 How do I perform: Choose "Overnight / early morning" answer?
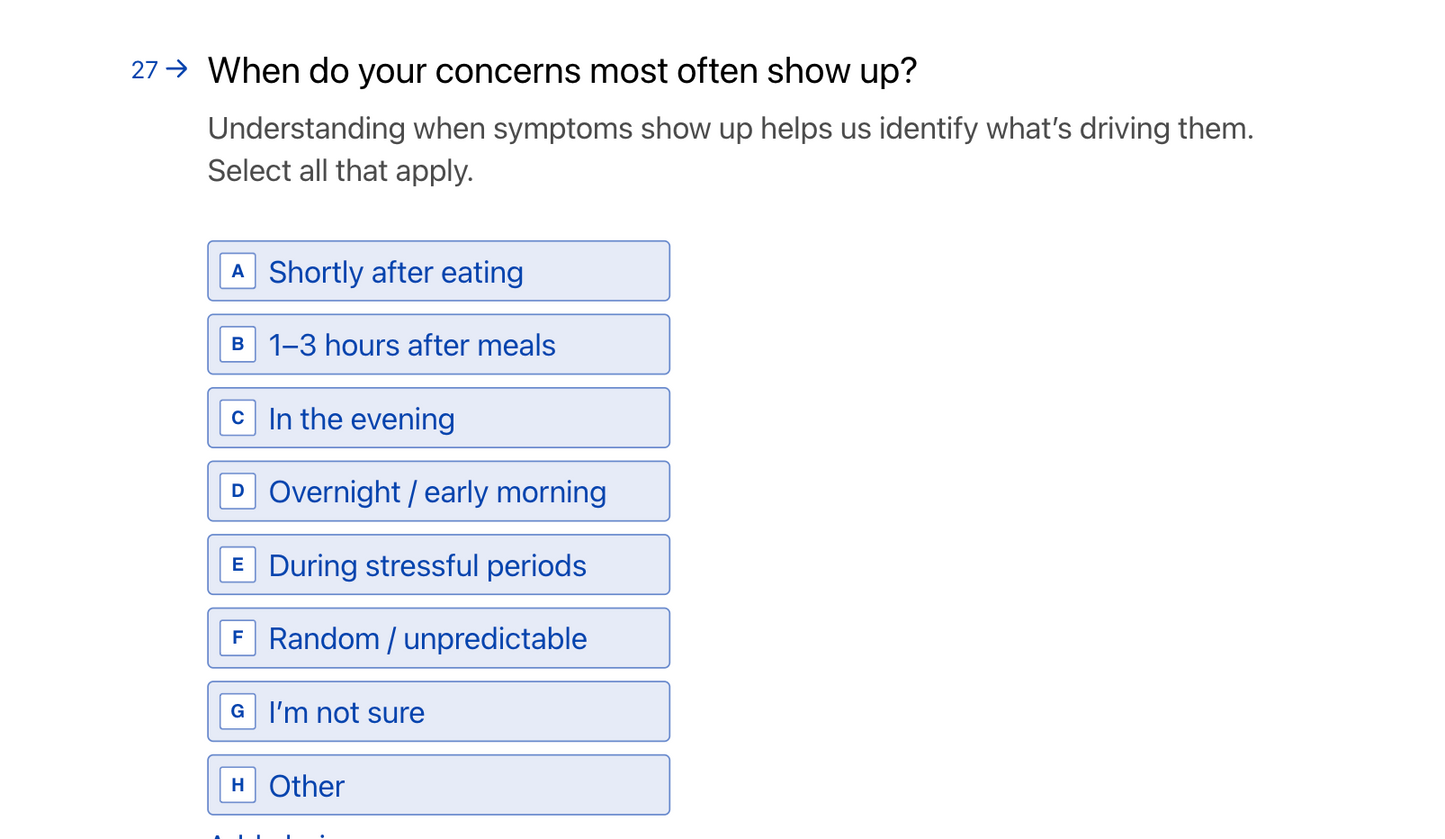click(x=438, y=491)
